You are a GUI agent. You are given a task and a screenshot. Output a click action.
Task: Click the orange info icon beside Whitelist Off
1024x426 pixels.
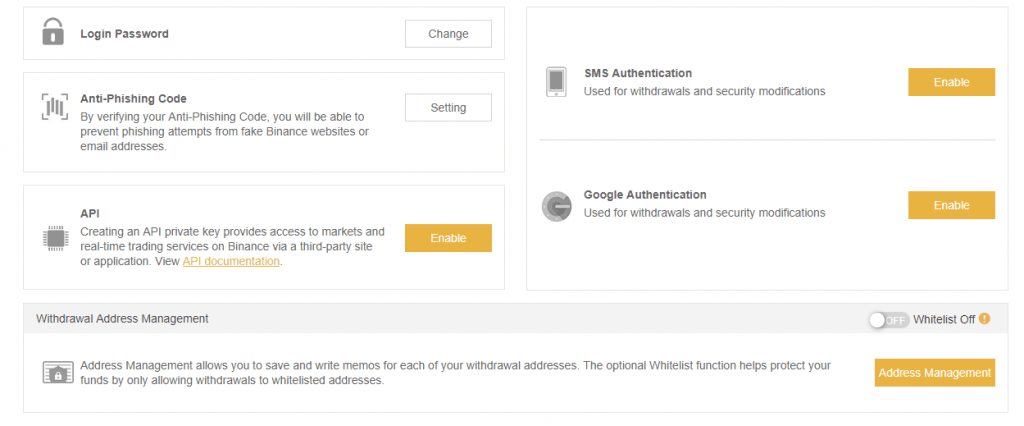[984, 319]
